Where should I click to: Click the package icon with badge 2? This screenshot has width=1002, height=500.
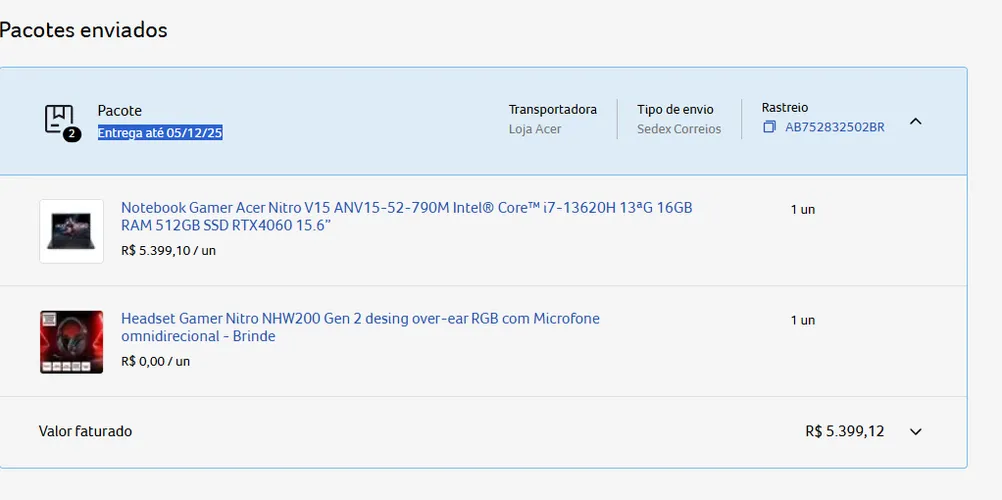click(x=62, y=122)
